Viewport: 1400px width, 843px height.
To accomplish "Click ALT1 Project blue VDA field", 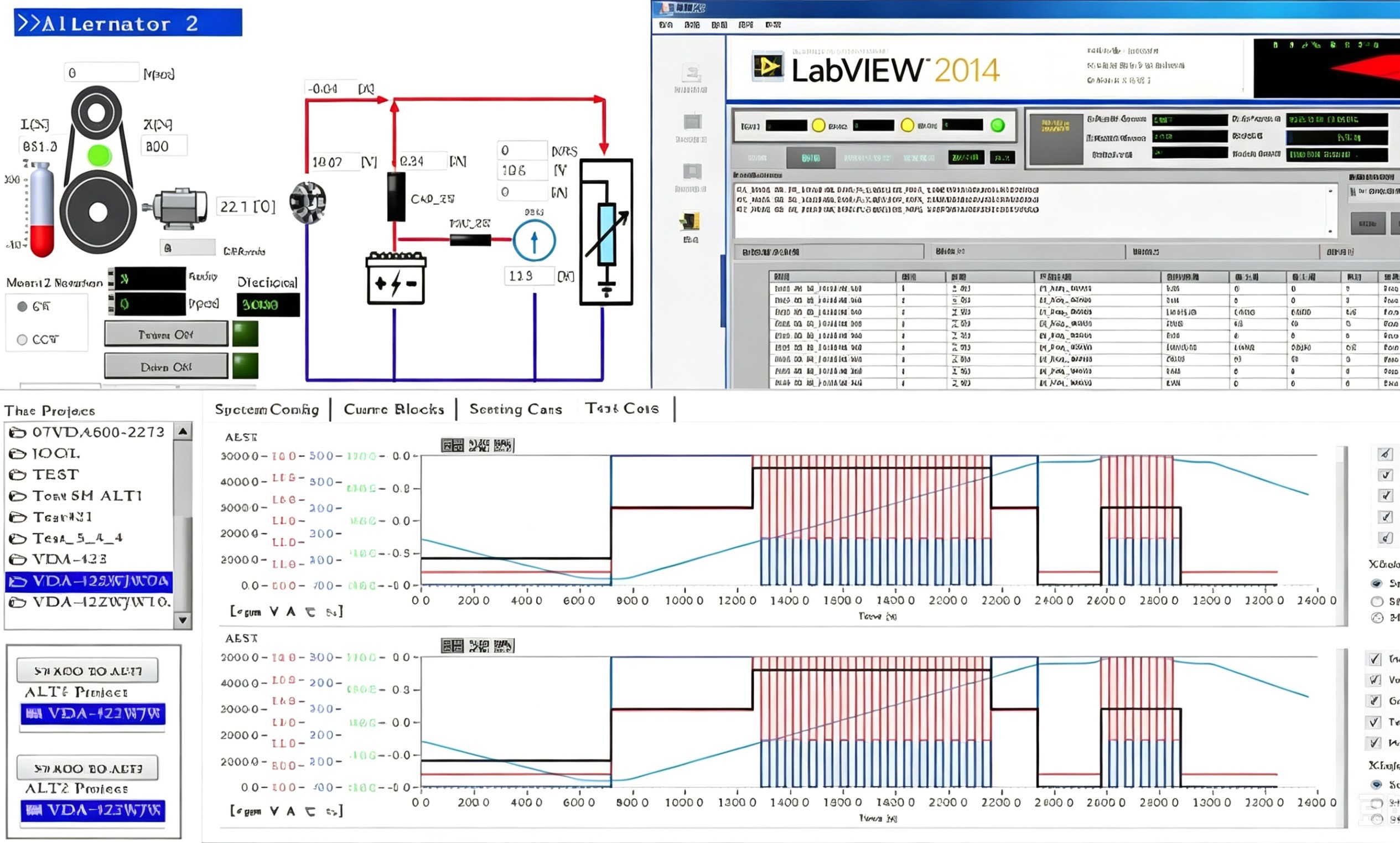I will pos(93,713).
